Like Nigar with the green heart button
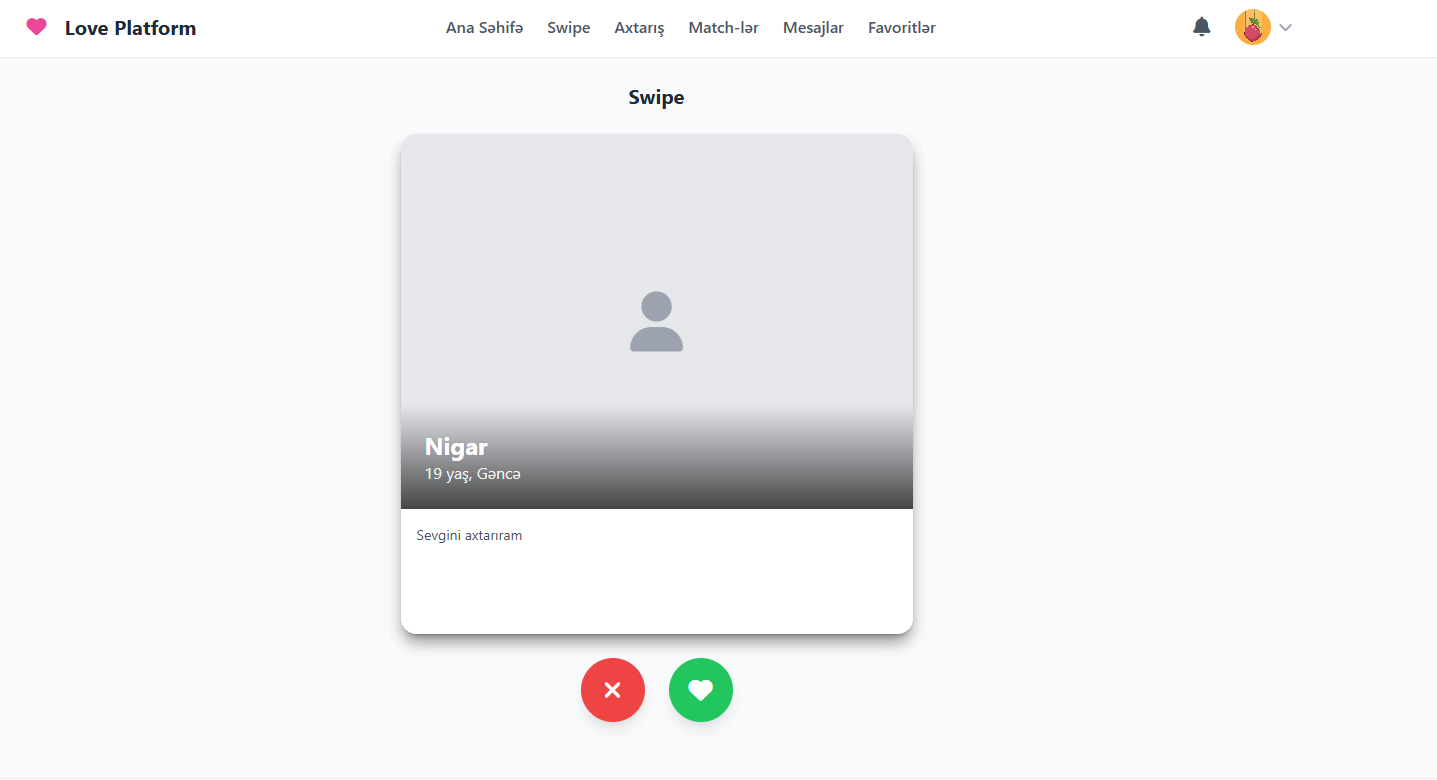Image resolution: width=1437 pixels, height=780 pixels. pos(701,690)
